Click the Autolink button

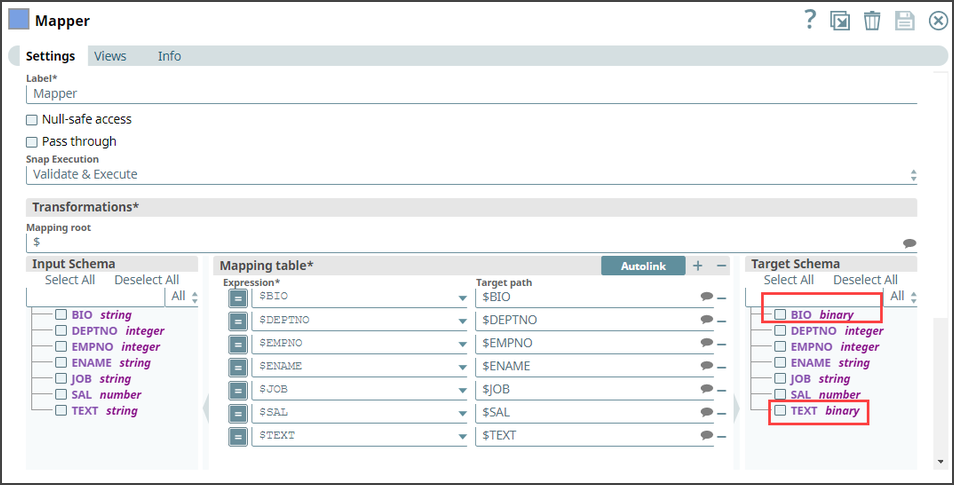643,265
